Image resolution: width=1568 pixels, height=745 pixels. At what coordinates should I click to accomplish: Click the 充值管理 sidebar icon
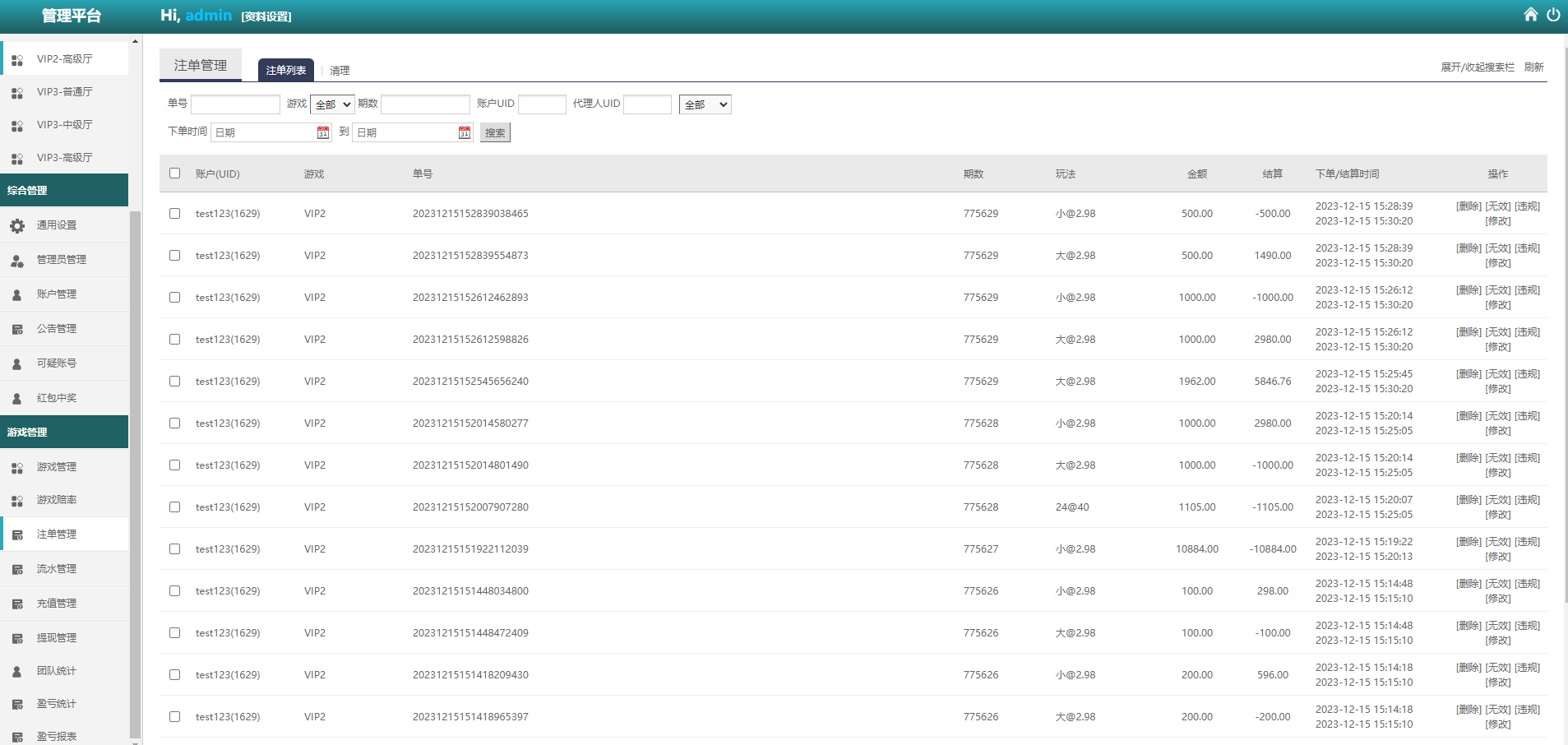tap(17, 604)
